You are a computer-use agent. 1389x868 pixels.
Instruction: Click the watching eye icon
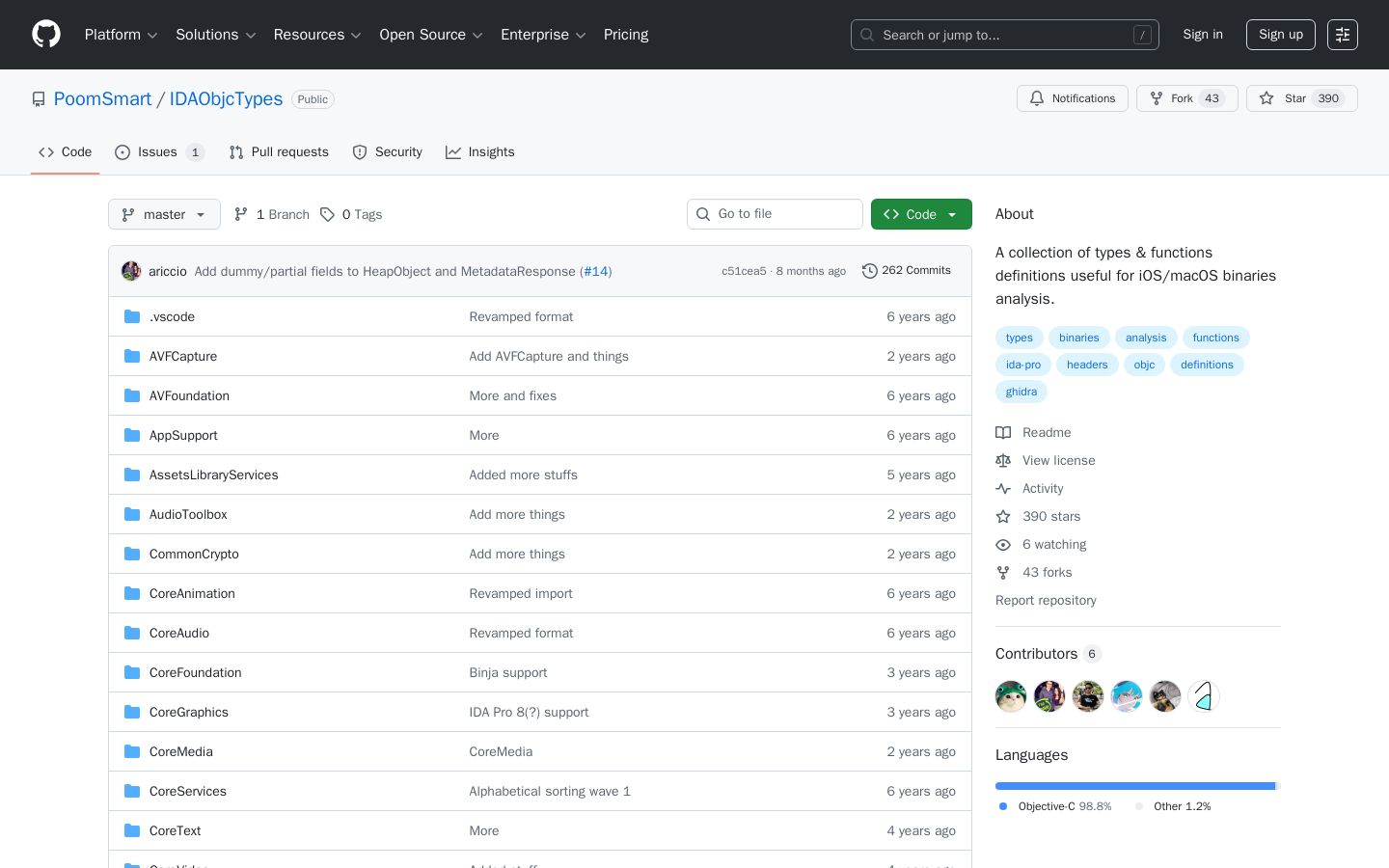[1003, 545]
